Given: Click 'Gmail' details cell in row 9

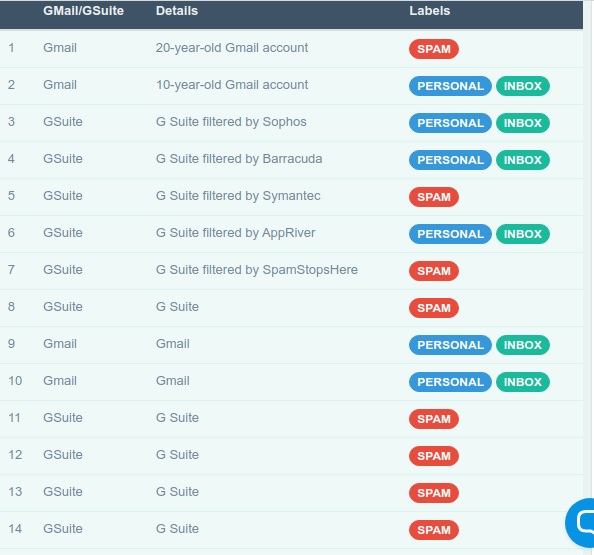Looking at the screenshot, I should 173,344.
